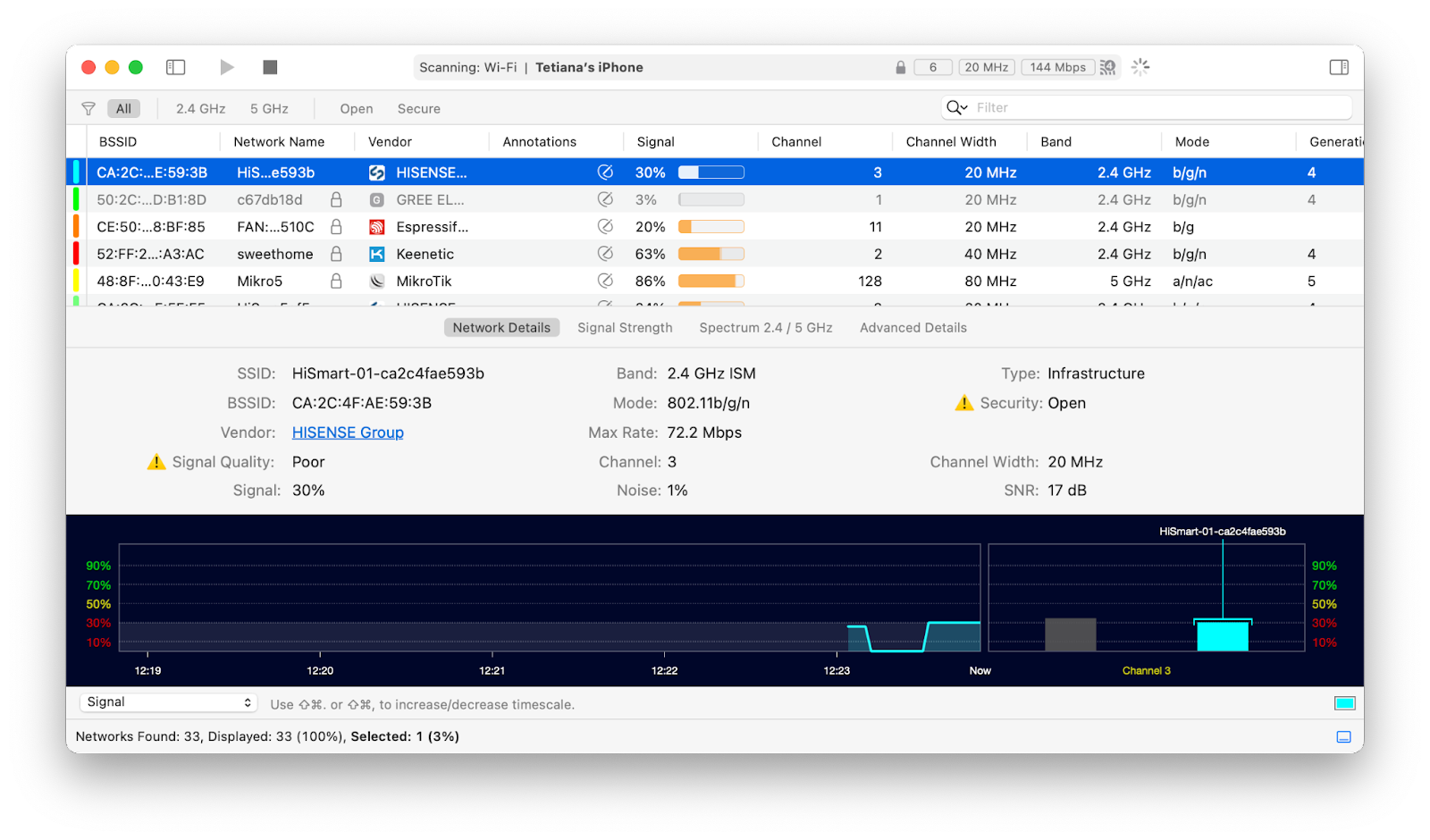
Task: Click the lock icon next to Mikro5
Action: pyautogui.click(x=336, y=281)
